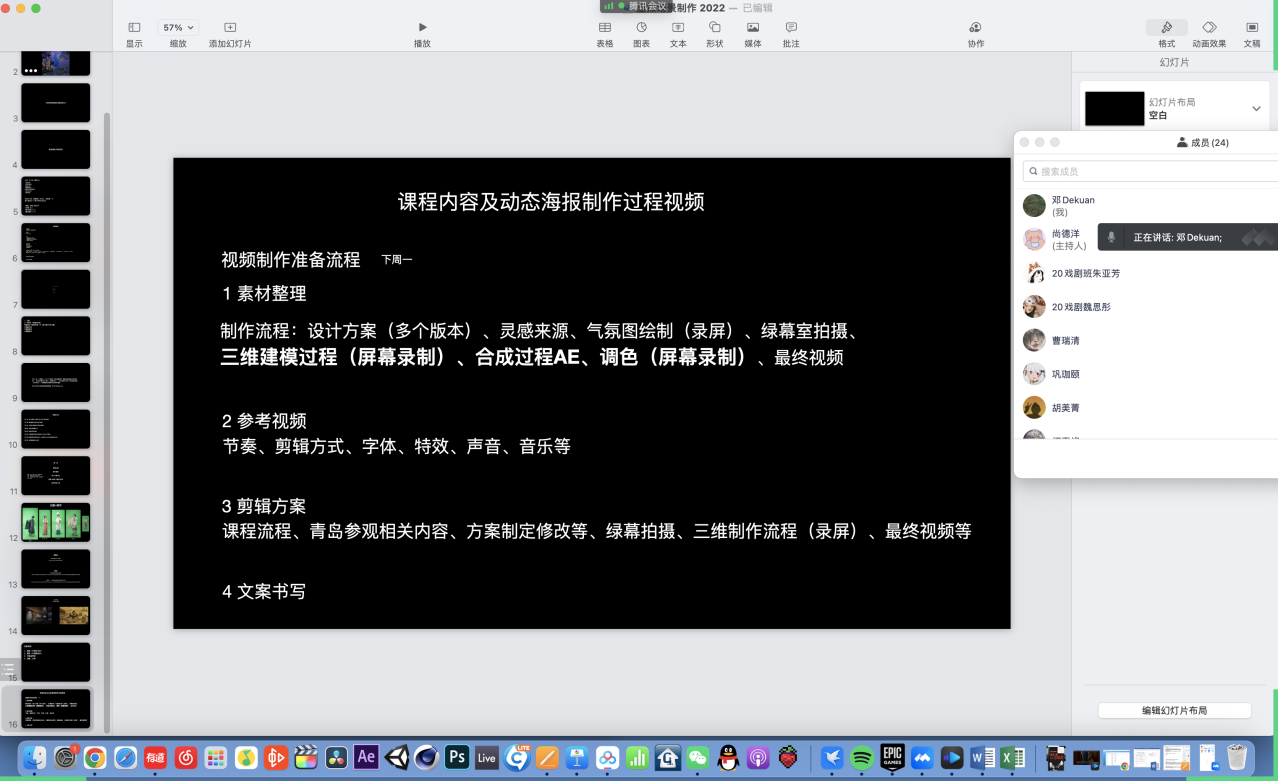Expand the slide layout (幻灯片布局) chevron
Screen dimensions: 1278x781
coord(1256,109)
